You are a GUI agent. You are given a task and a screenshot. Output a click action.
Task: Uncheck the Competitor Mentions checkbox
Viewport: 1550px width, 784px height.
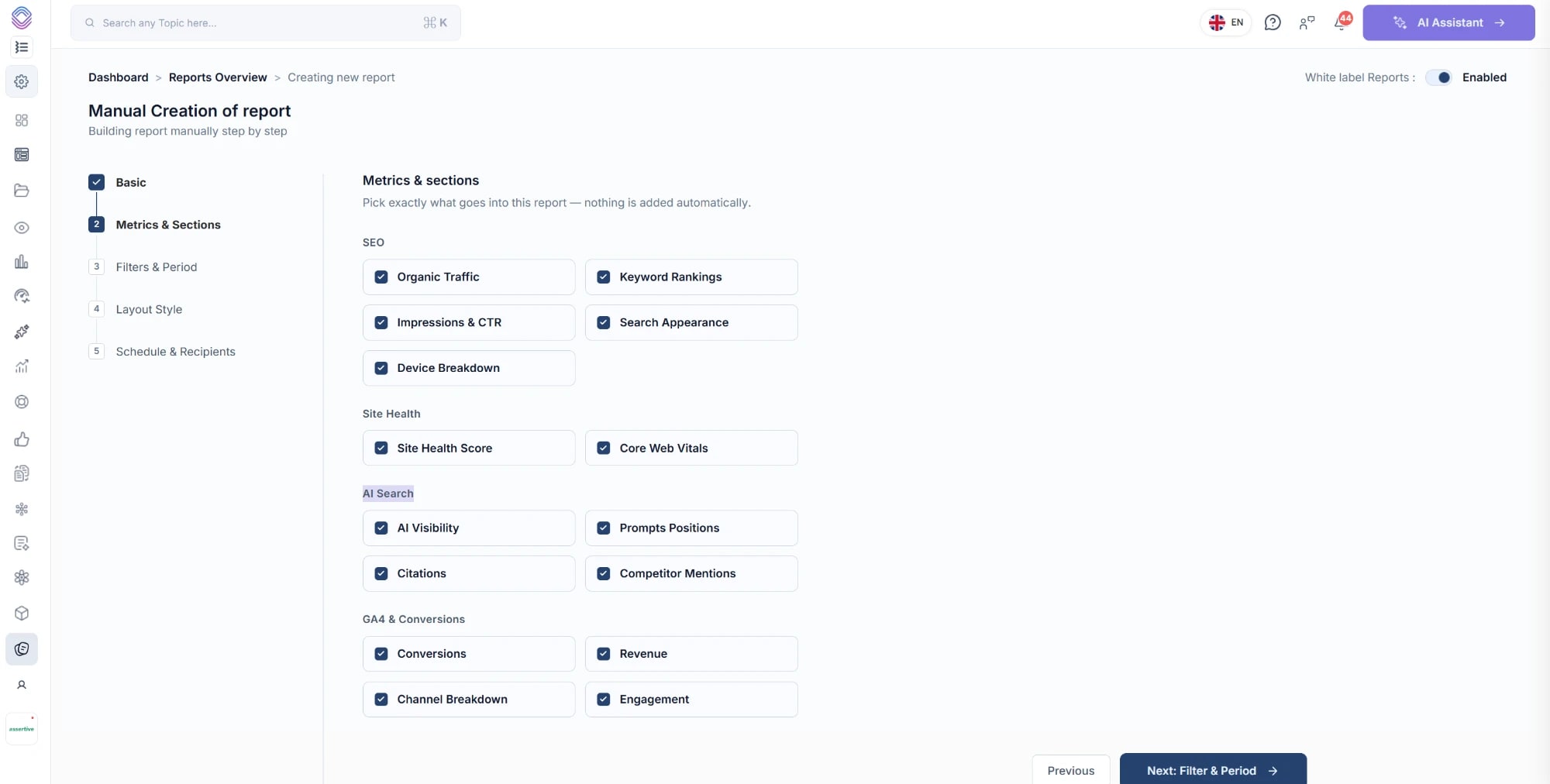pyautogui.click(x=604, y=573)
